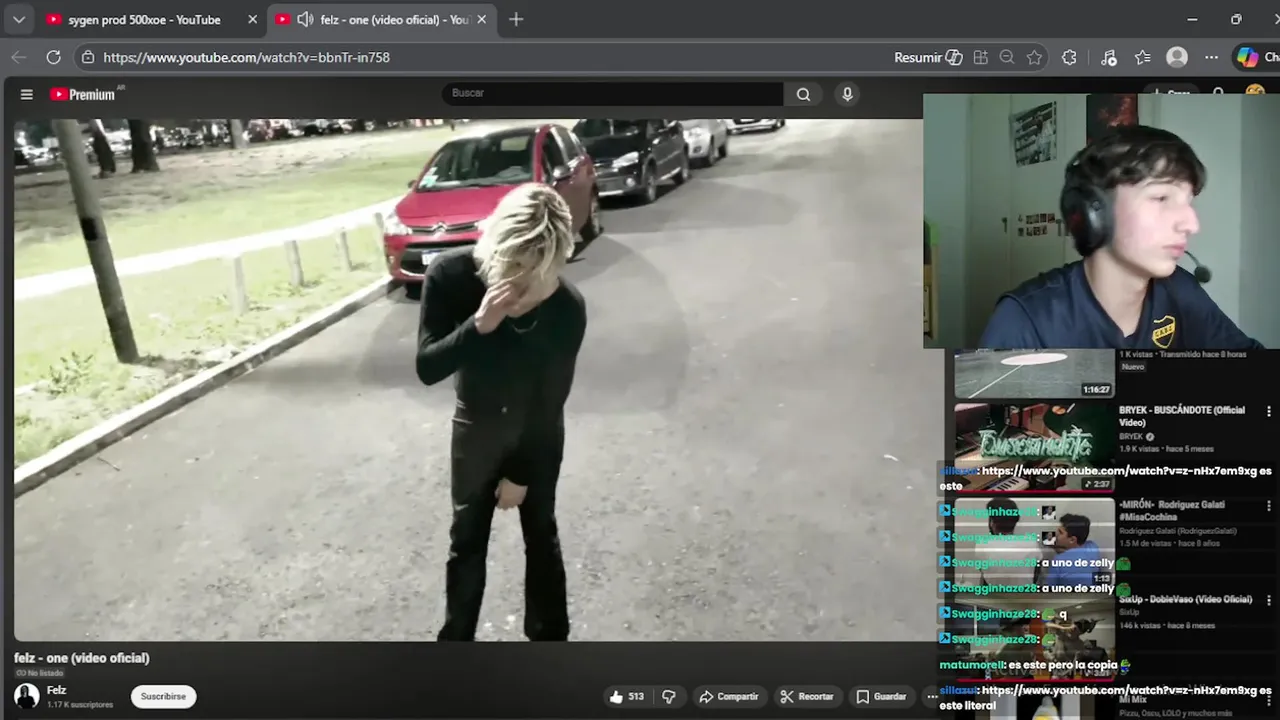Activate voice search microphone

pyautogui.click(x=847, y=94)
